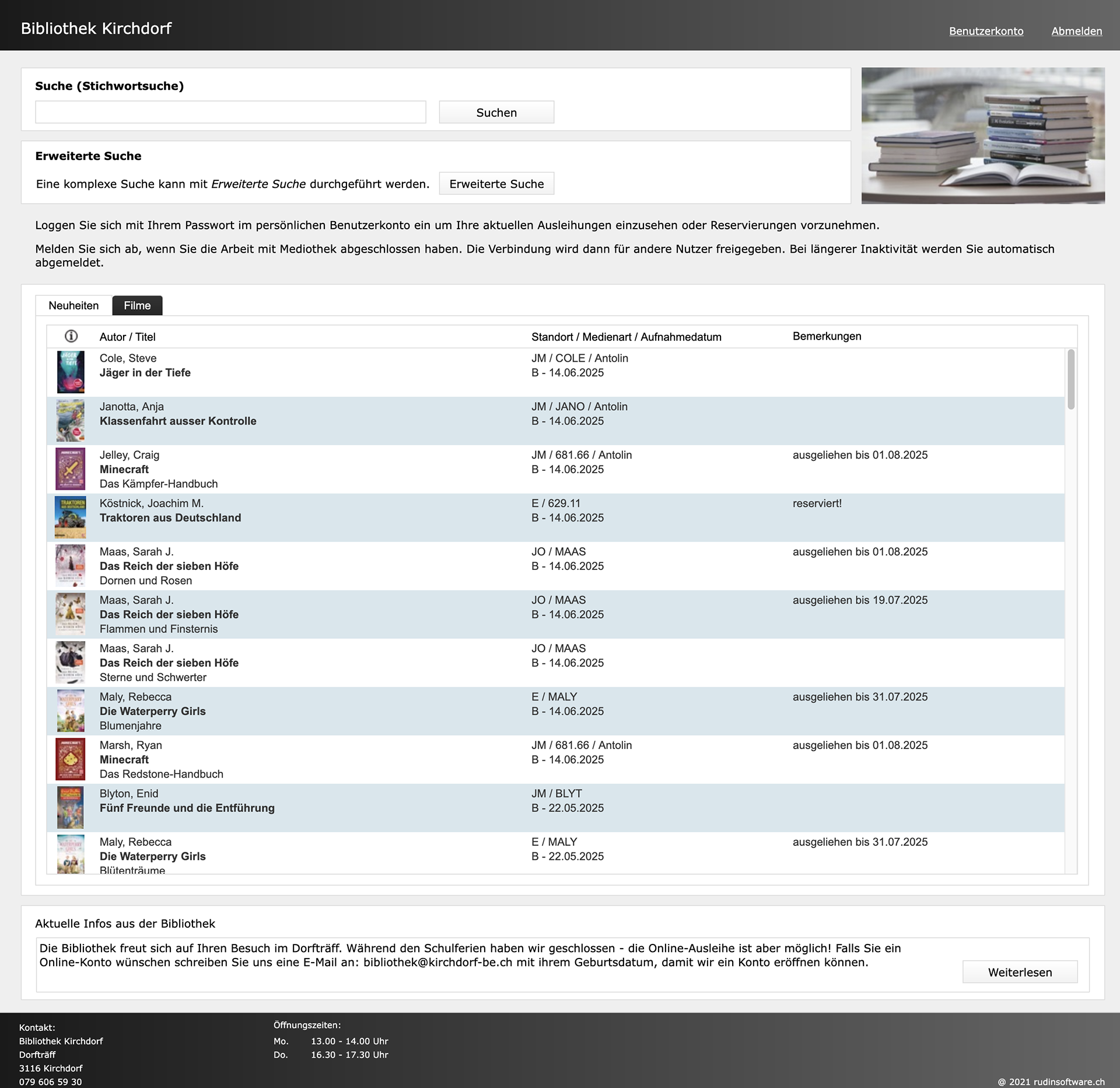This screenshot has height=1088, width=1120.
Task: Select subtitle Dornen und Rosen
Action: click(146, 580)
